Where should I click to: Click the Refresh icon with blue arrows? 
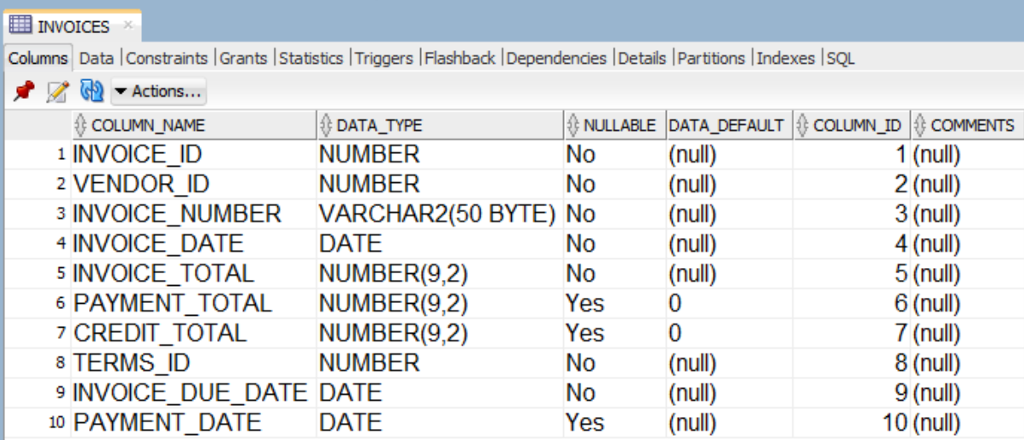coord(91,91)
